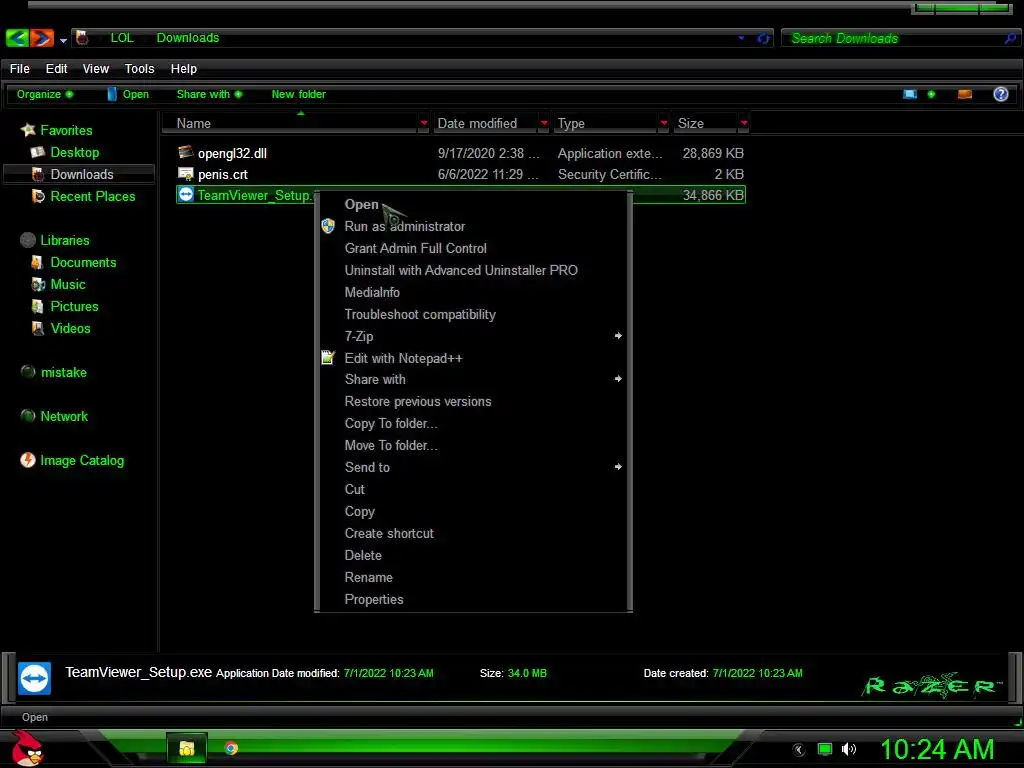Click the volume speaker tray icon
The height and width of the screenshot is (768, 1024).
(849, 749)
